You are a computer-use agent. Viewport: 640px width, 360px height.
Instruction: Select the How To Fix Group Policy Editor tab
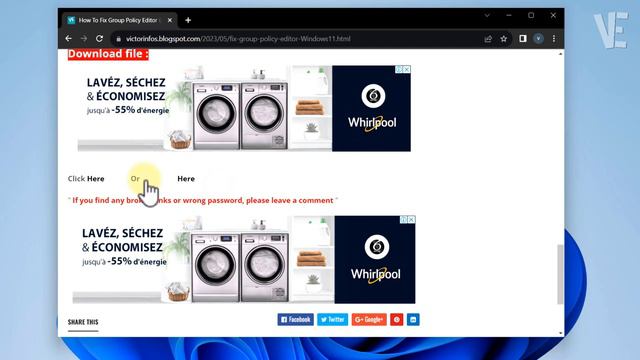point(120,20)
